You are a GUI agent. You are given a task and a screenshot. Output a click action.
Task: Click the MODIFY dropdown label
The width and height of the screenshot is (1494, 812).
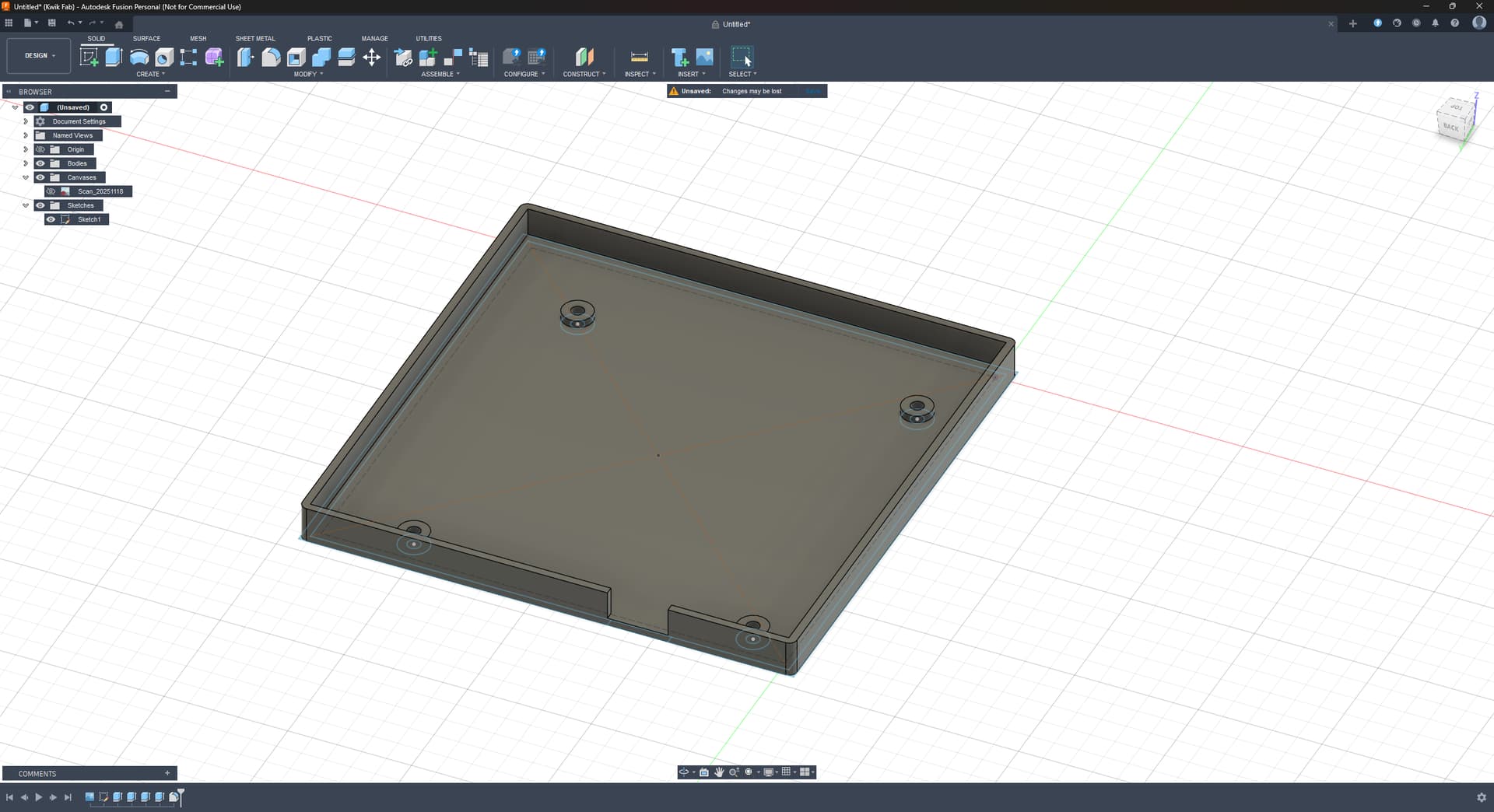pos(307,75)
